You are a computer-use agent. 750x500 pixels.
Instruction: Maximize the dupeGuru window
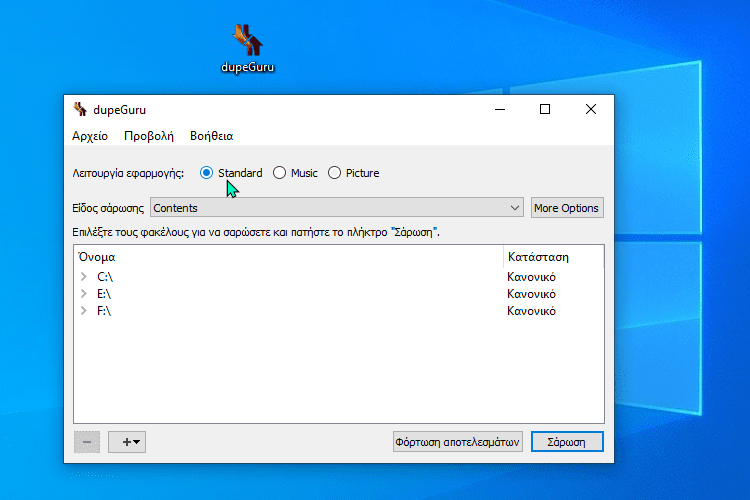tap(545, 110)
